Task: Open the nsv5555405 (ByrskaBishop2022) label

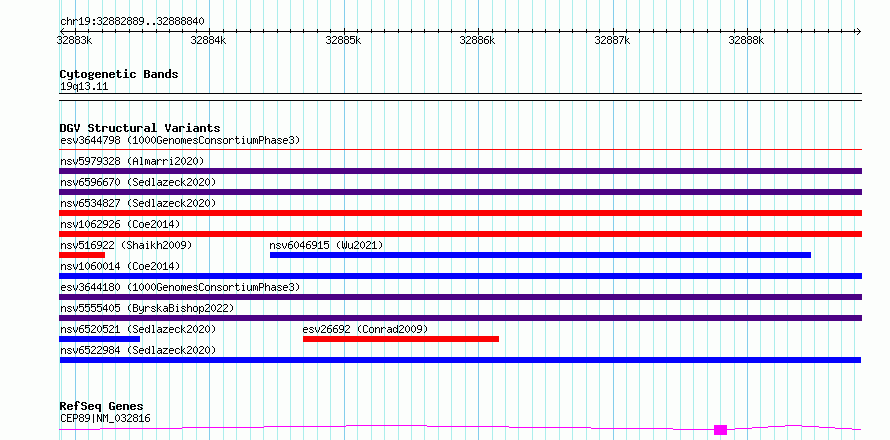Action: pos(147,308)
